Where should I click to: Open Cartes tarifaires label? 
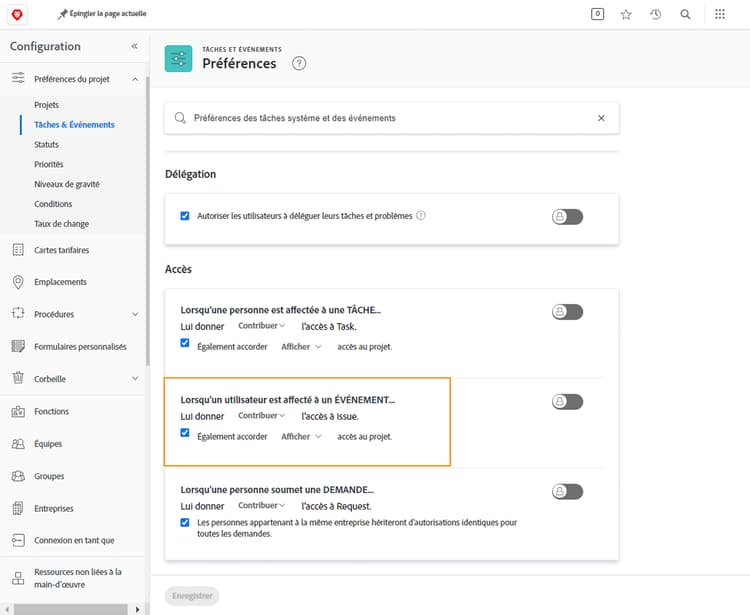(62, 250)
